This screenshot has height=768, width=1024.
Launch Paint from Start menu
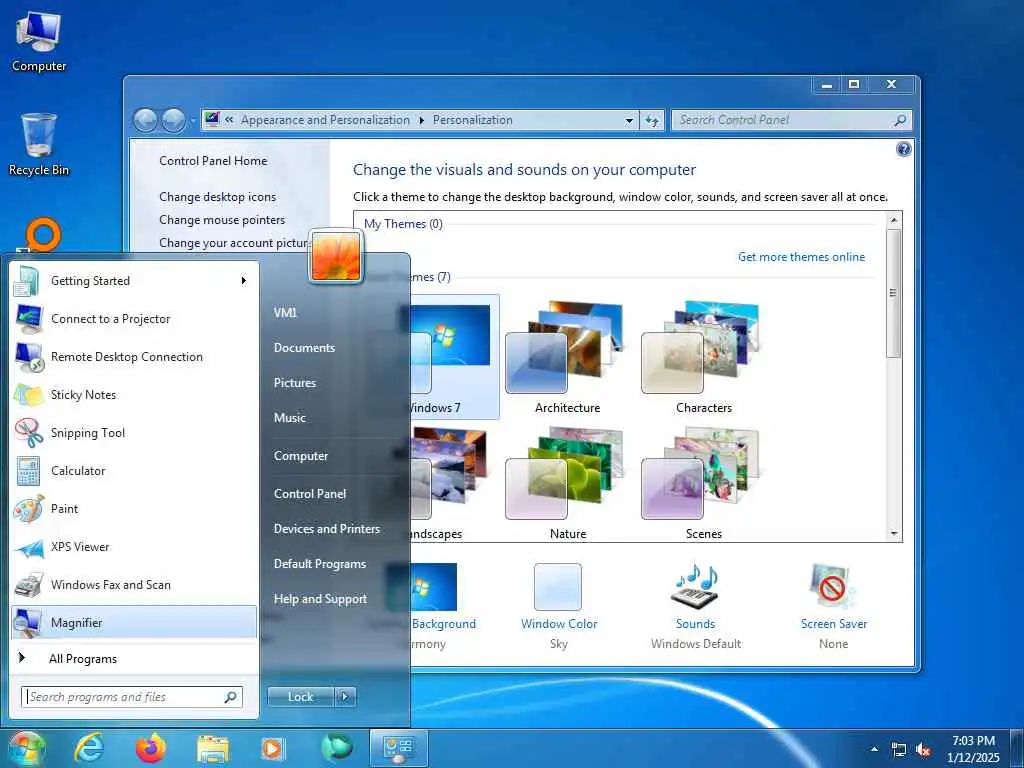click(x=134, y=508)
